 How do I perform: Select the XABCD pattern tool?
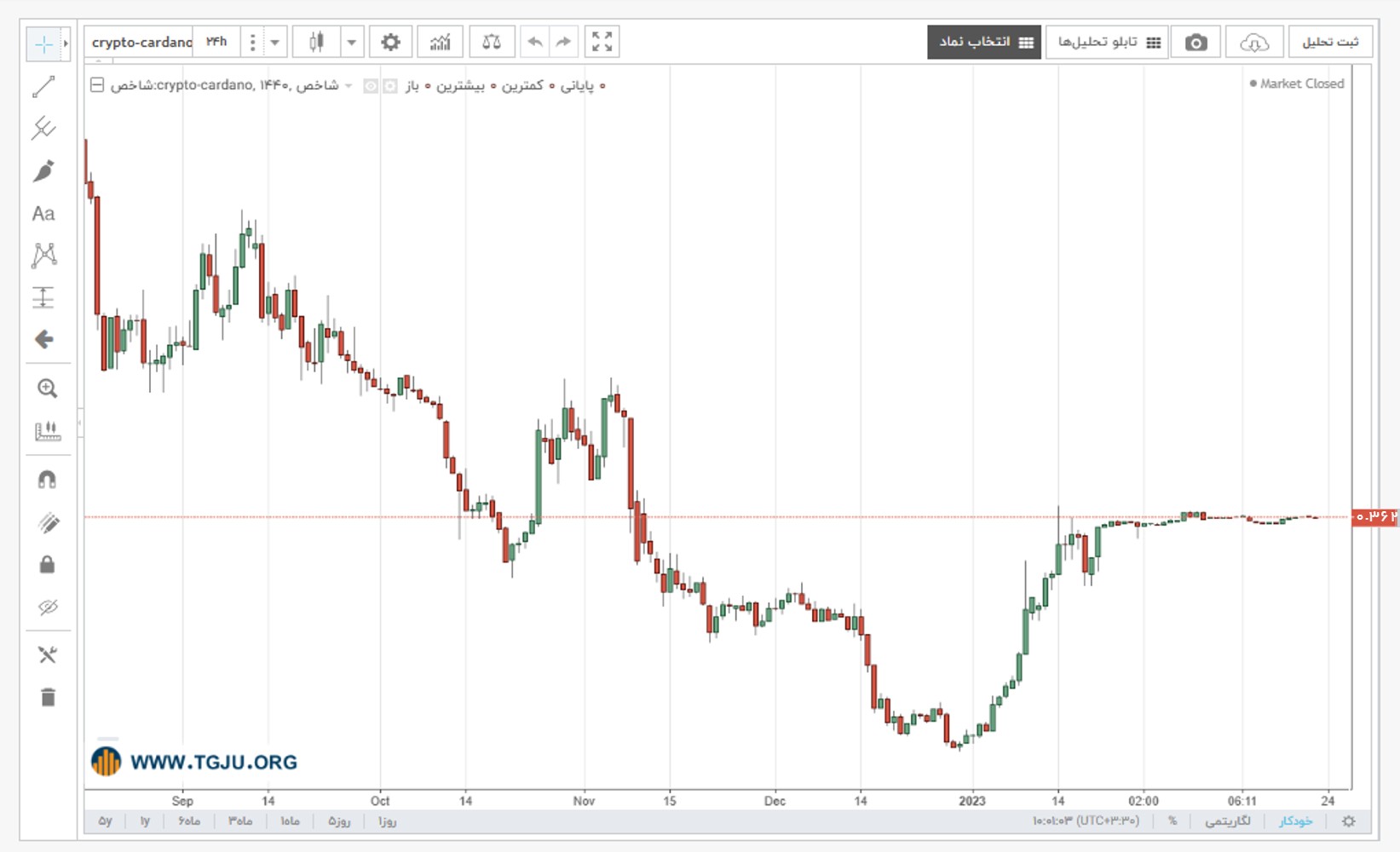click(x=43, y=255)
